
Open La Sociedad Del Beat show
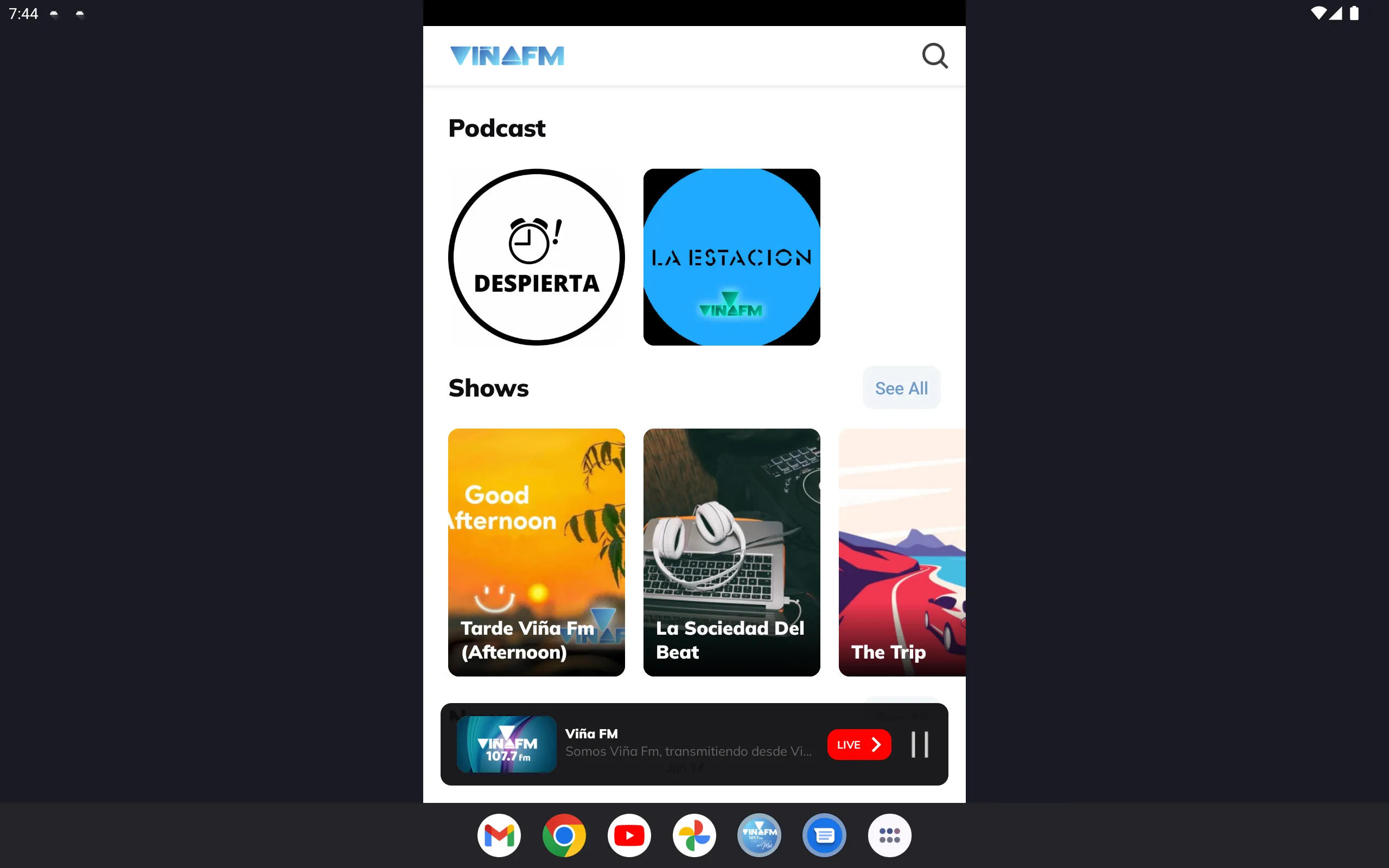[x=731, y=552]
